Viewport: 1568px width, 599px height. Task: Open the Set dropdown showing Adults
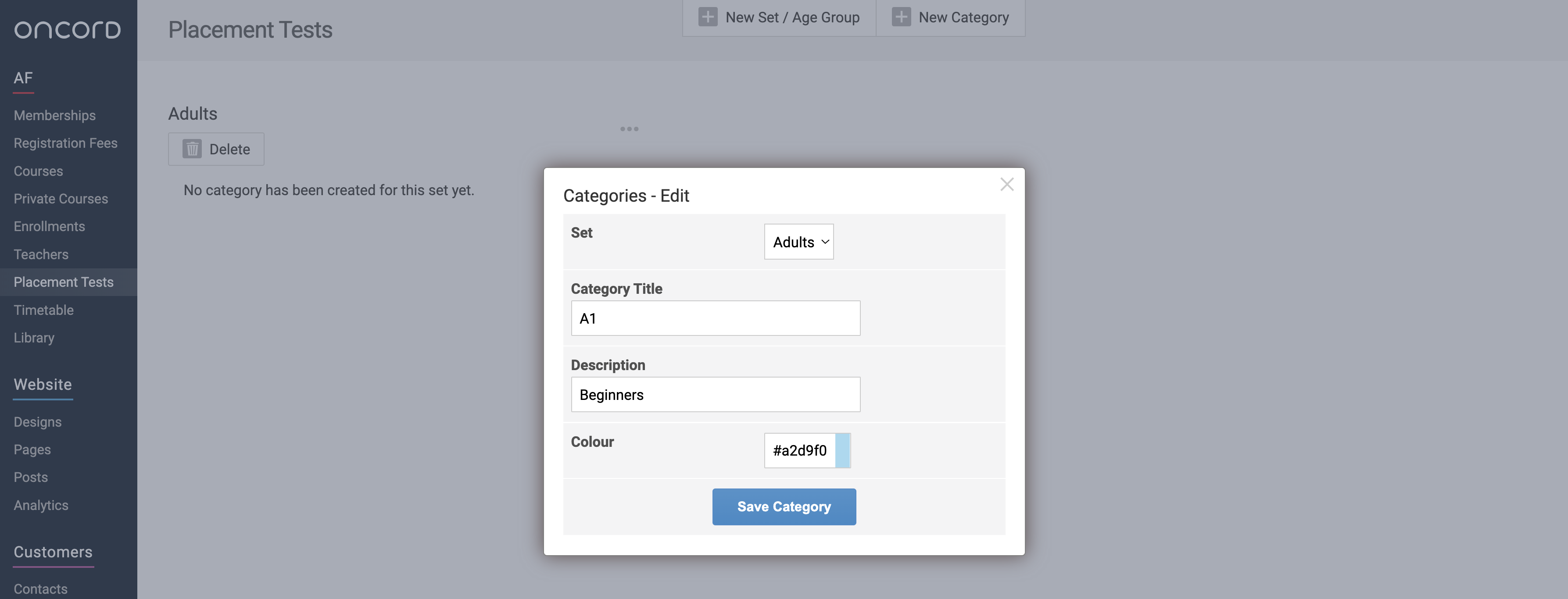[798, 242]
